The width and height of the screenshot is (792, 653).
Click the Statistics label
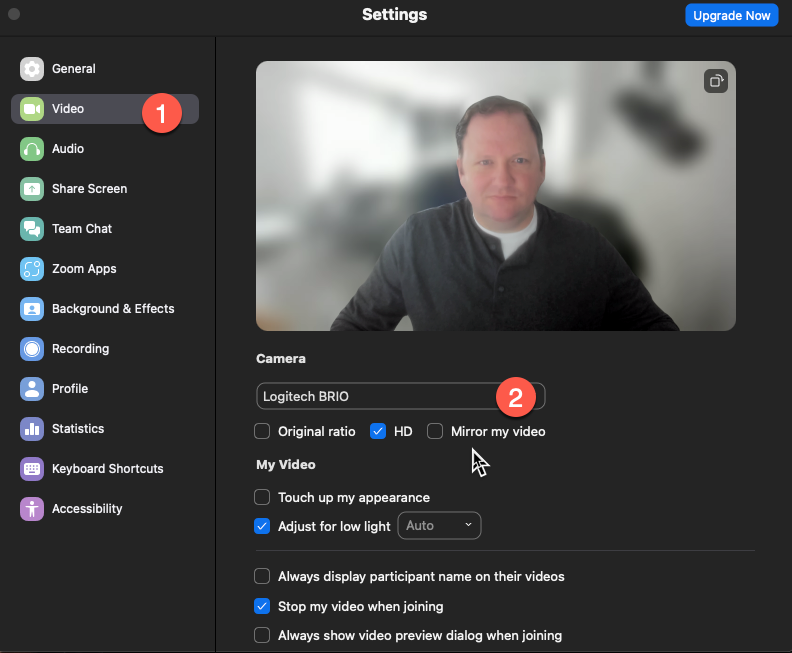[x=78, y=429]
